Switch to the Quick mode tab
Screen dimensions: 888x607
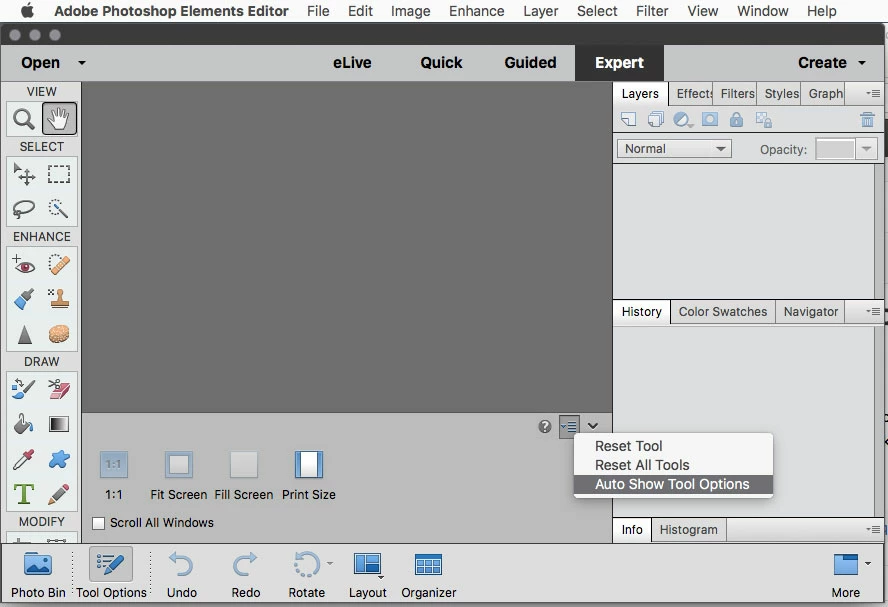441,63
